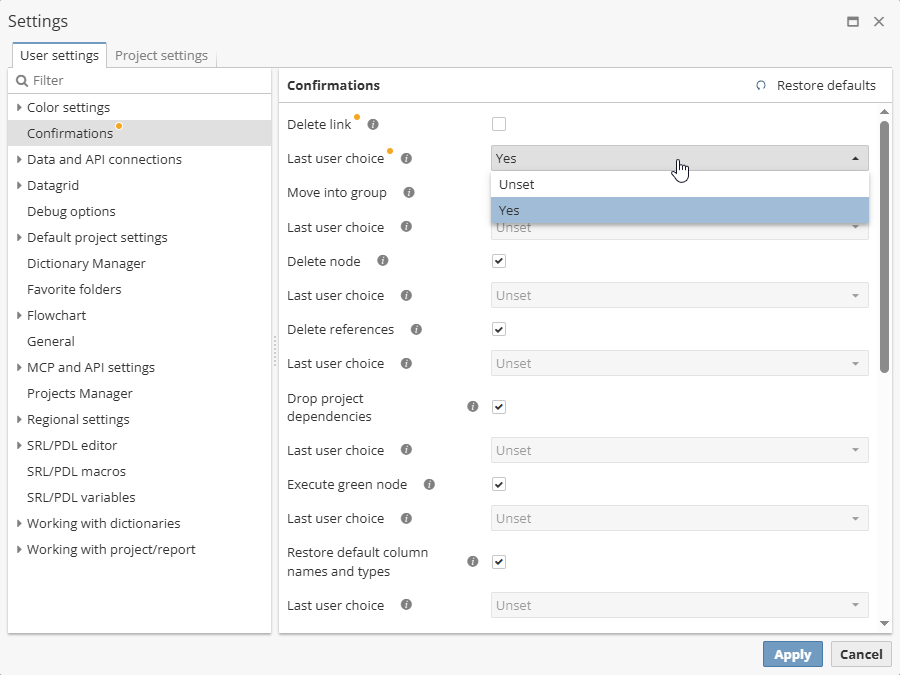Disable the Delete references confirmation checkbox
The width and height of the screenshot is (900, 675).
point(498,329)
